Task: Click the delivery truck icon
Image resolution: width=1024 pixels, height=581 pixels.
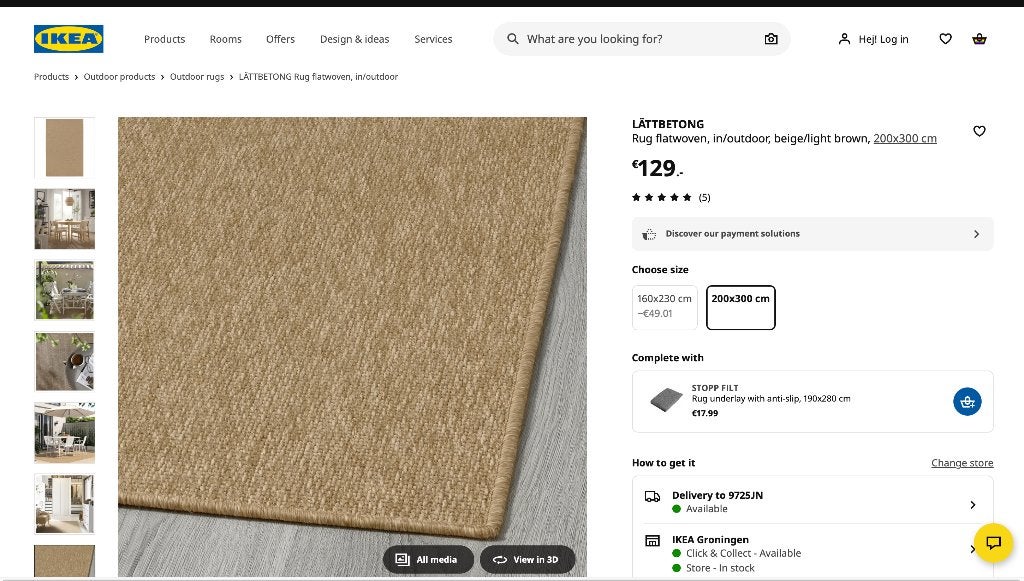Action: click(x=652, y=497)
